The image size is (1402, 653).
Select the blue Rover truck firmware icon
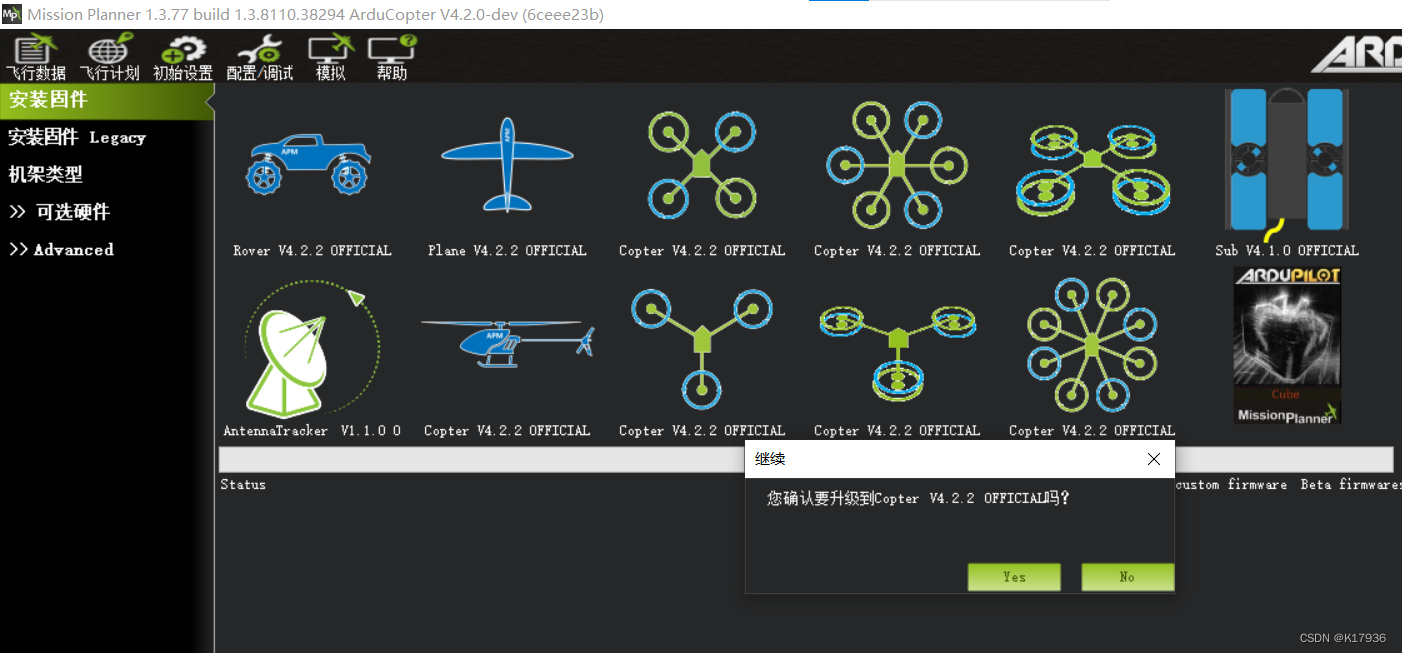(x=308, y=165)
